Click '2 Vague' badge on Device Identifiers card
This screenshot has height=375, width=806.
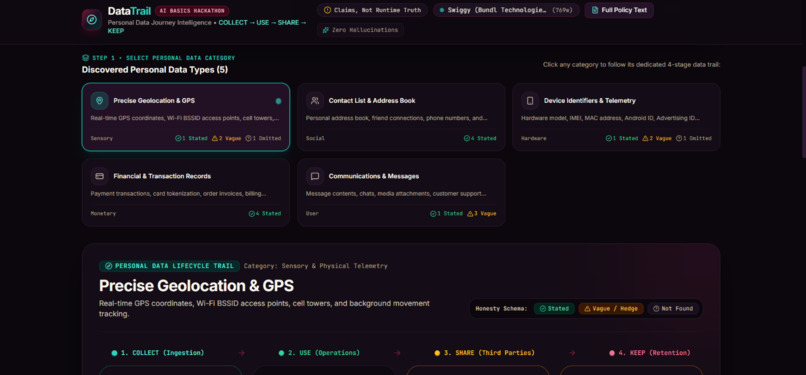point(657,138)
